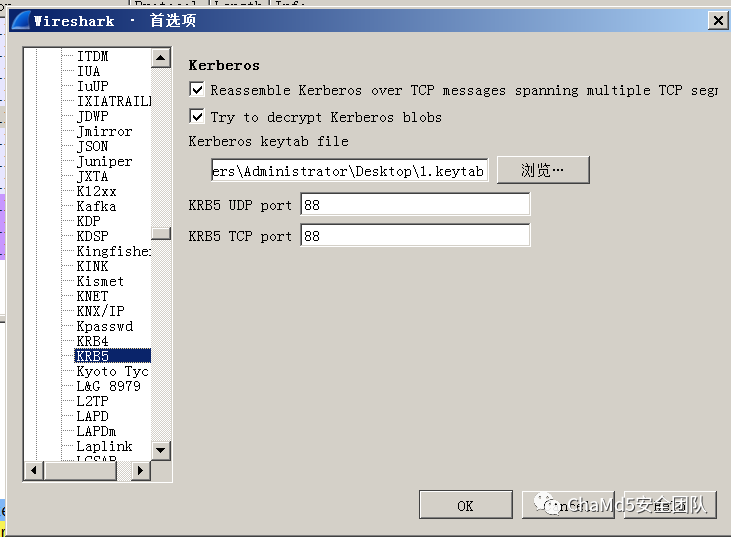This screenshot has height=537, width=731.
Task: Select Laplink protocol entry
Action: (x=104, y=446)
